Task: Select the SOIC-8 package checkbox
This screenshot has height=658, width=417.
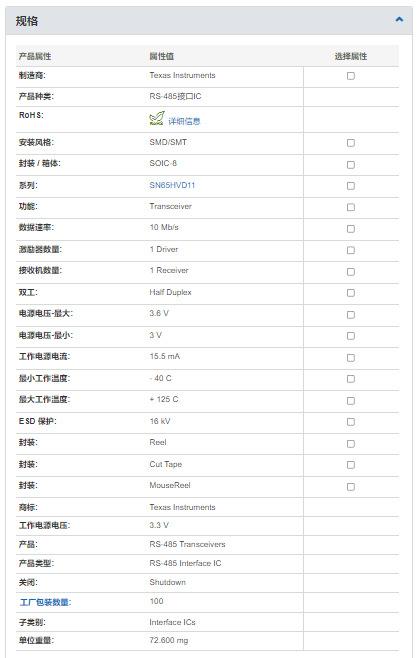Action: tap(351, 165)
